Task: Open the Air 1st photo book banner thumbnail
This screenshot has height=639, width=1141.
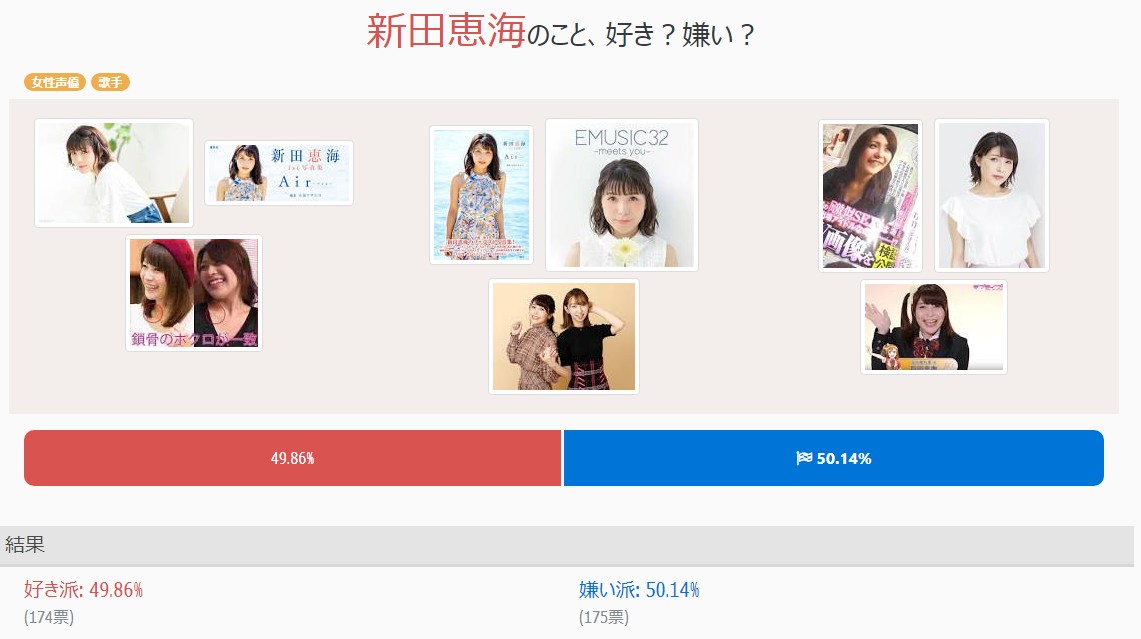Action: point(279,173)
